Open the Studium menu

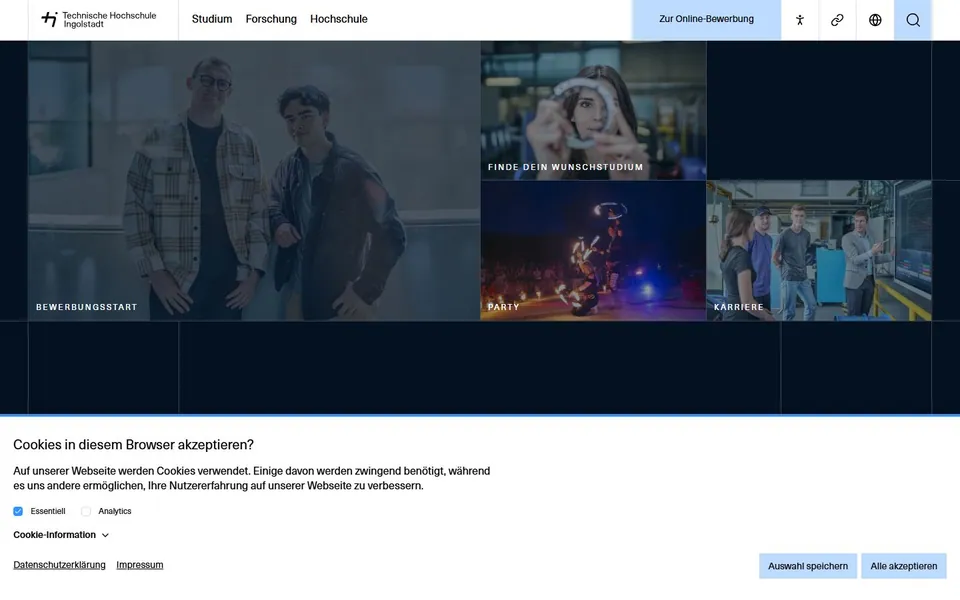click(212, 19)
